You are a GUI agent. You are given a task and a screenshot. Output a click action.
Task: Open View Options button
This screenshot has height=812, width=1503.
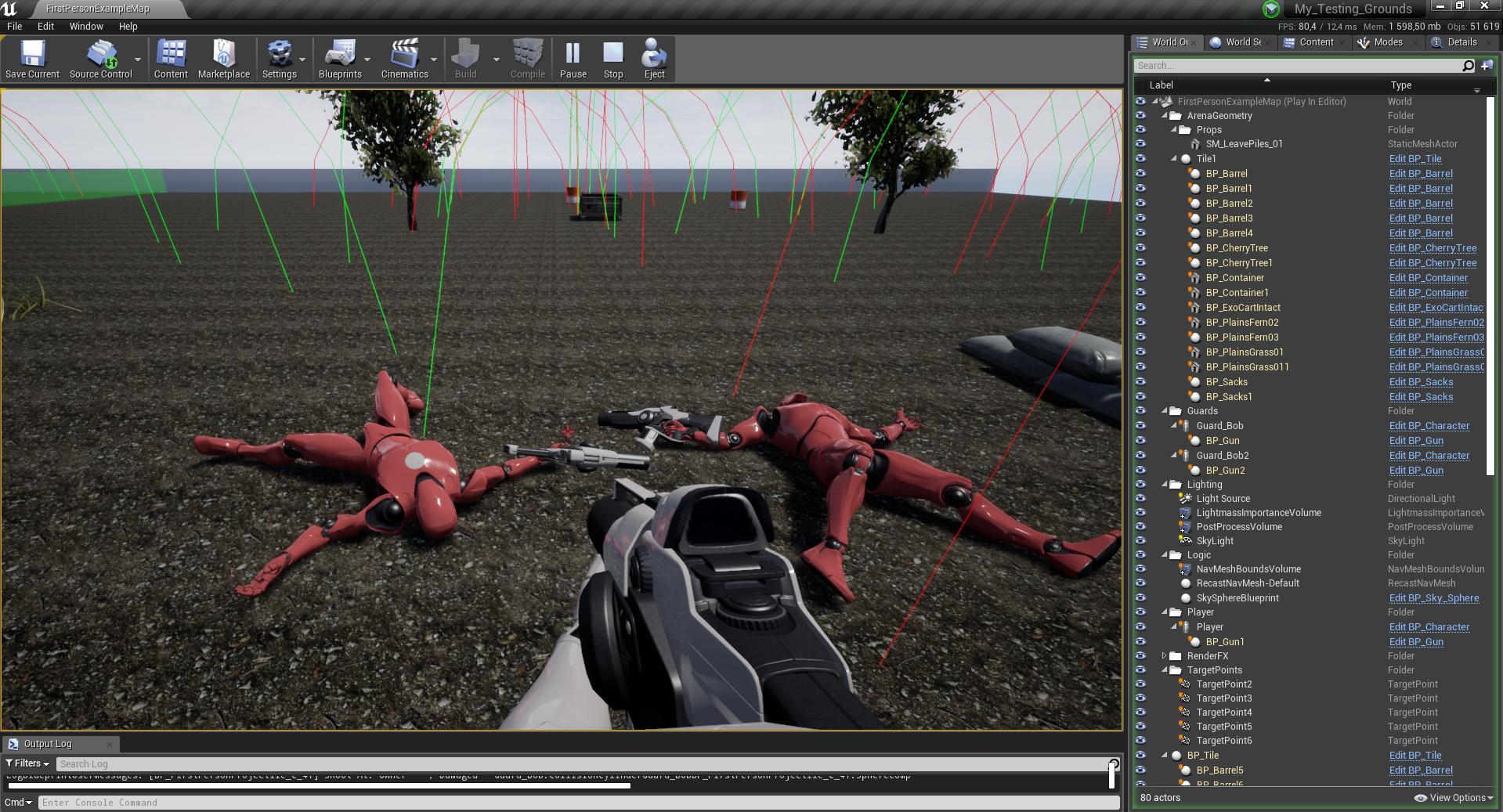coord(1454,798)
